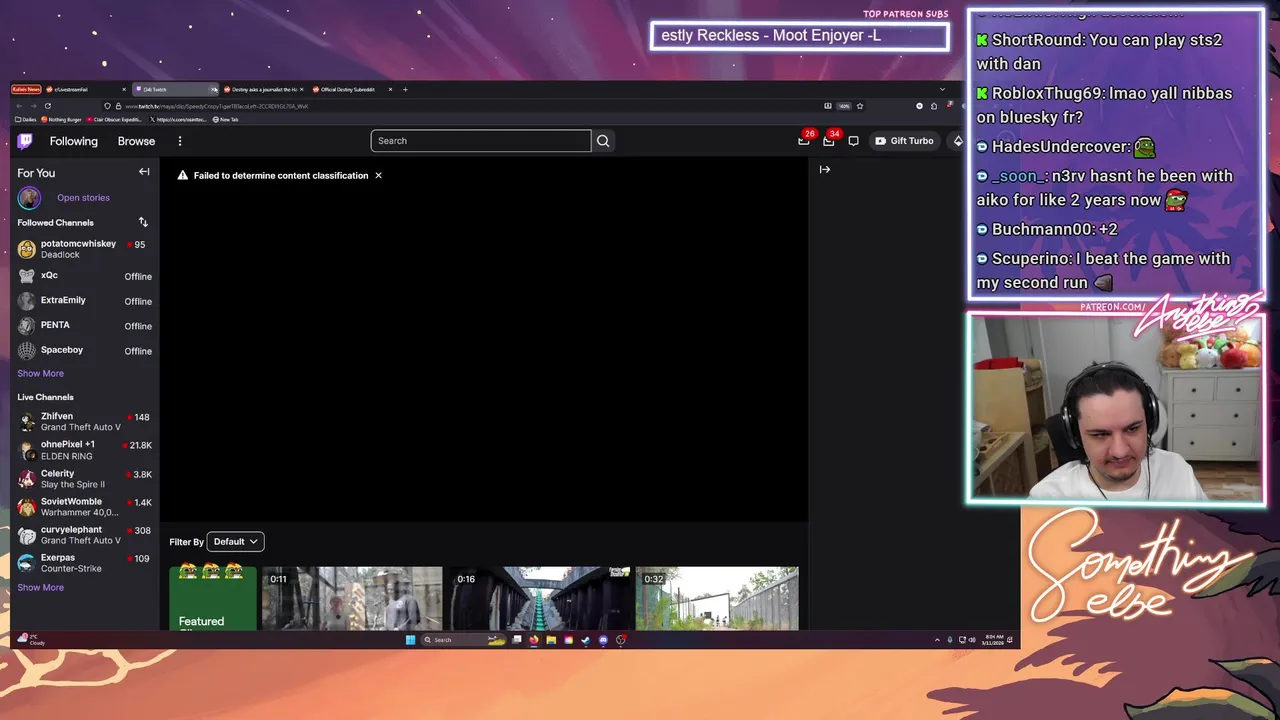Open the whispers chat bubble icon

[x=853, y=141]
